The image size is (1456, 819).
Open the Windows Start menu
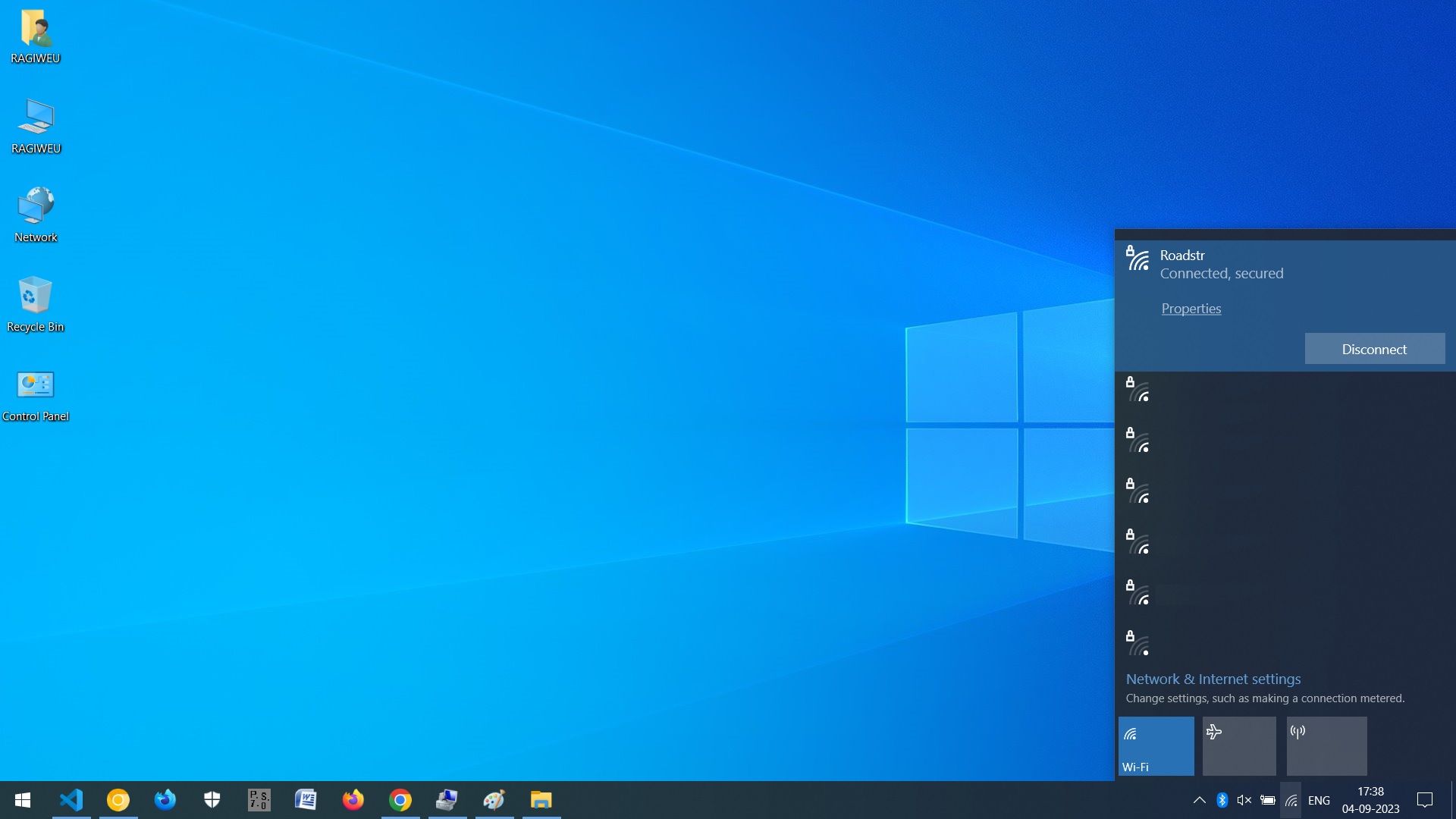(23, 800)
